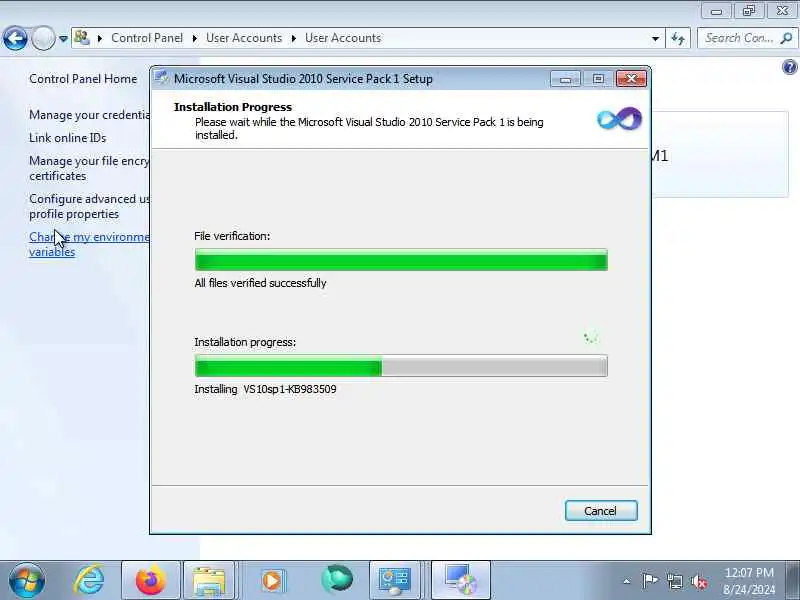Go back with the Control Panel back arrow
The image size is (800, 600).
[x=15, y=38]
